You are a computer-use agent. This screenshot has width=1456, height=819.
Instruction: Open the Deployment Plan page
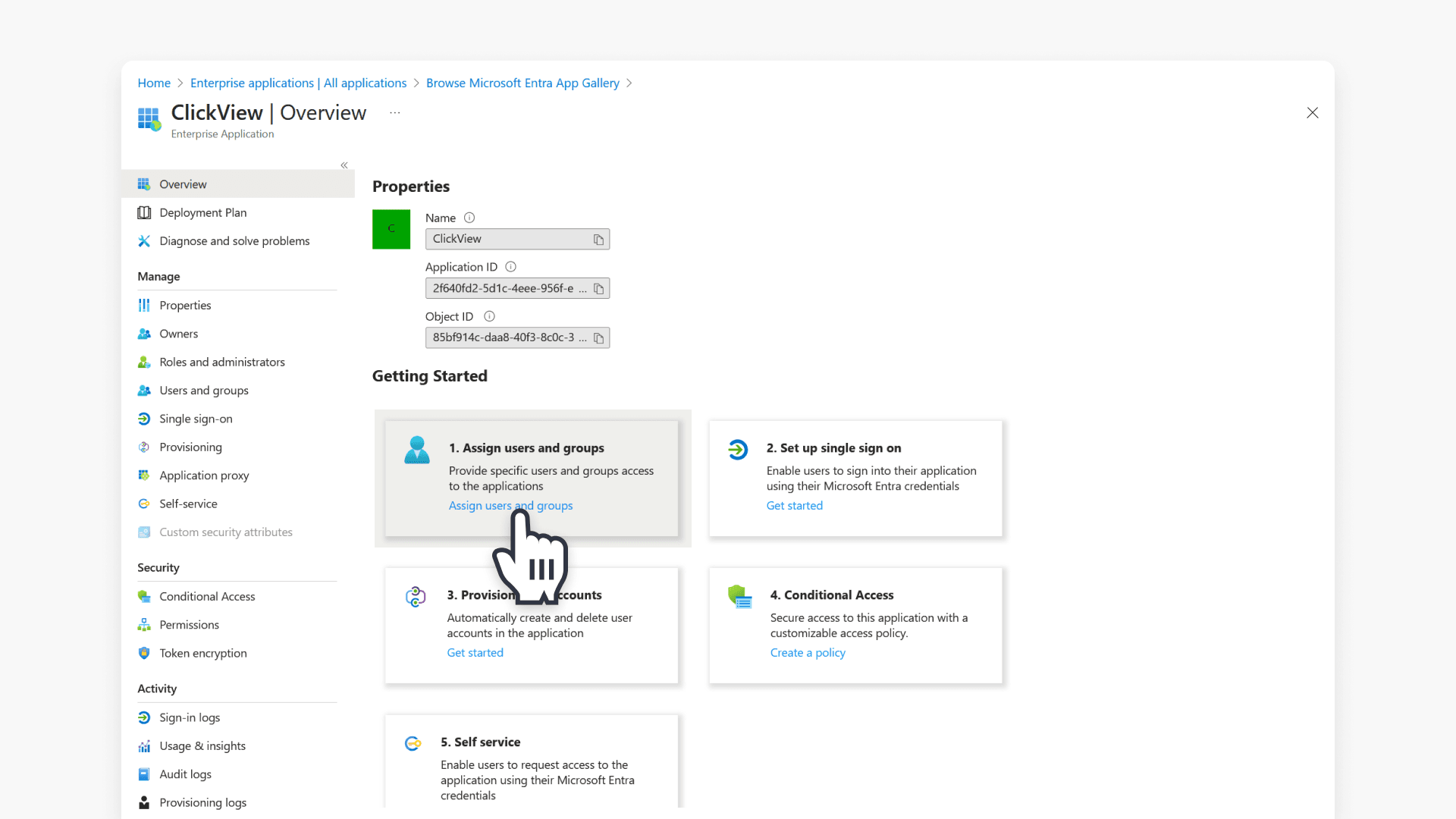point(202,212)
